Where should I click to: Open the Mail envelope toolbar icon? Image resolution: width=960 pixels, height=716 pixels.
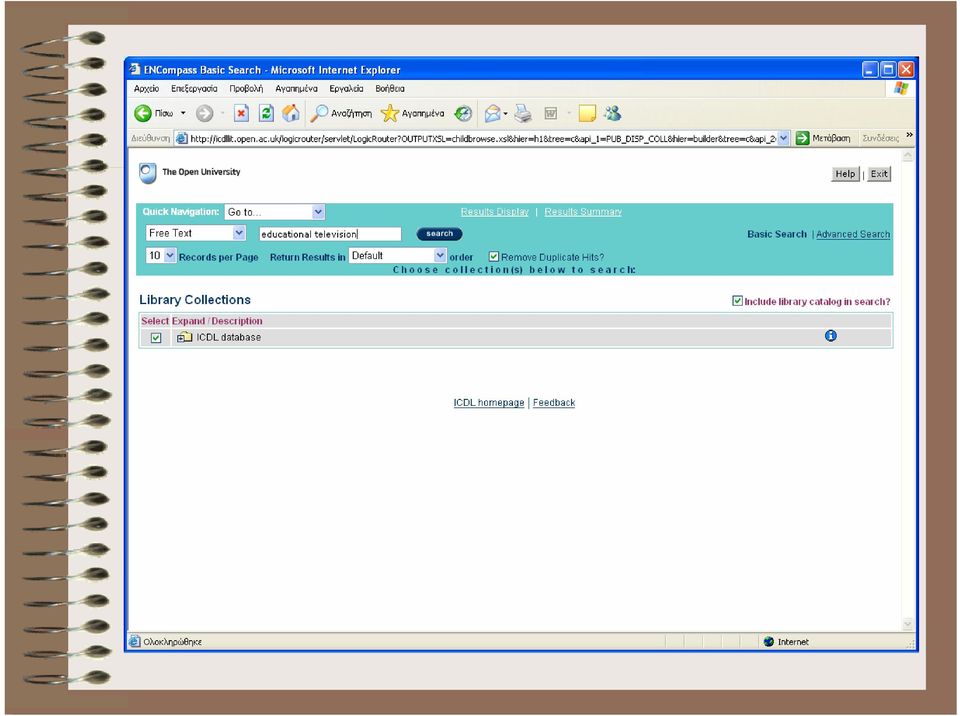(493, 113)
